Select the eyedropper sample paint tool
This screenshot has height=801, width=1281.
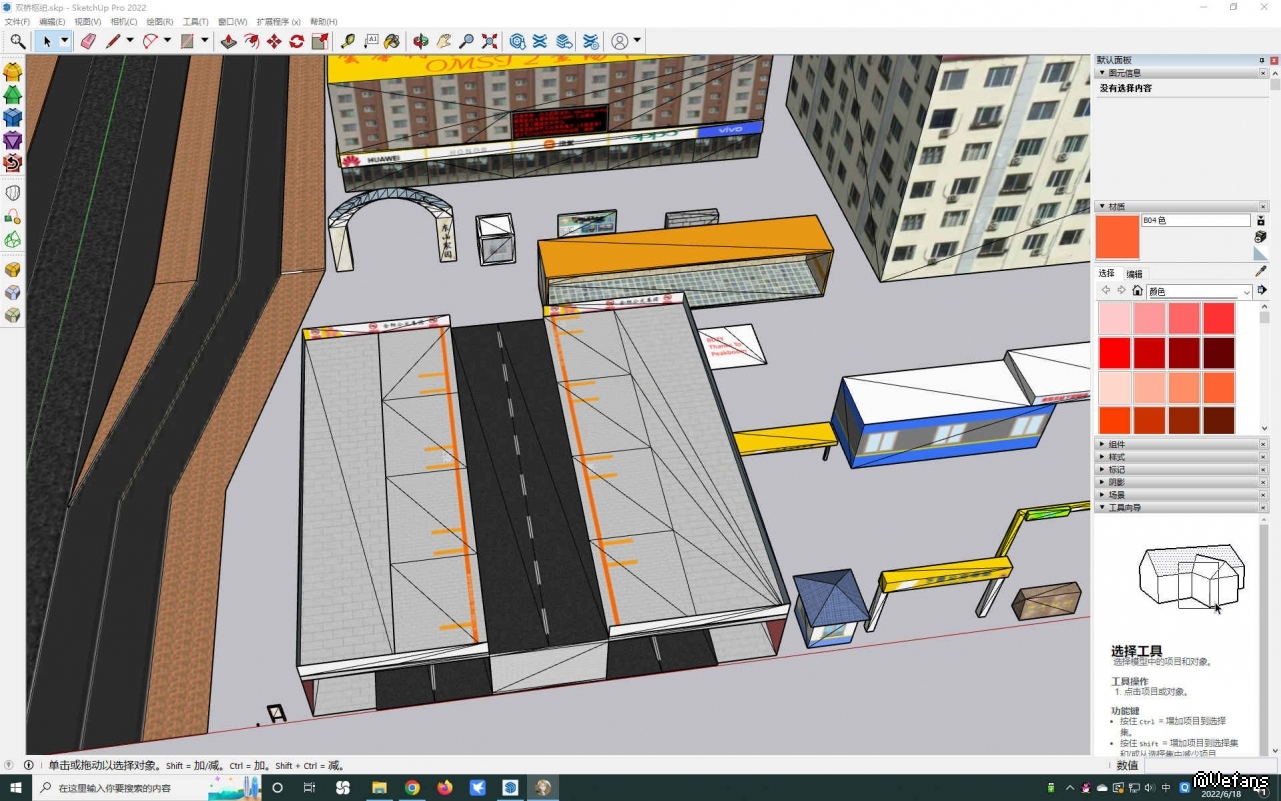1260,271
